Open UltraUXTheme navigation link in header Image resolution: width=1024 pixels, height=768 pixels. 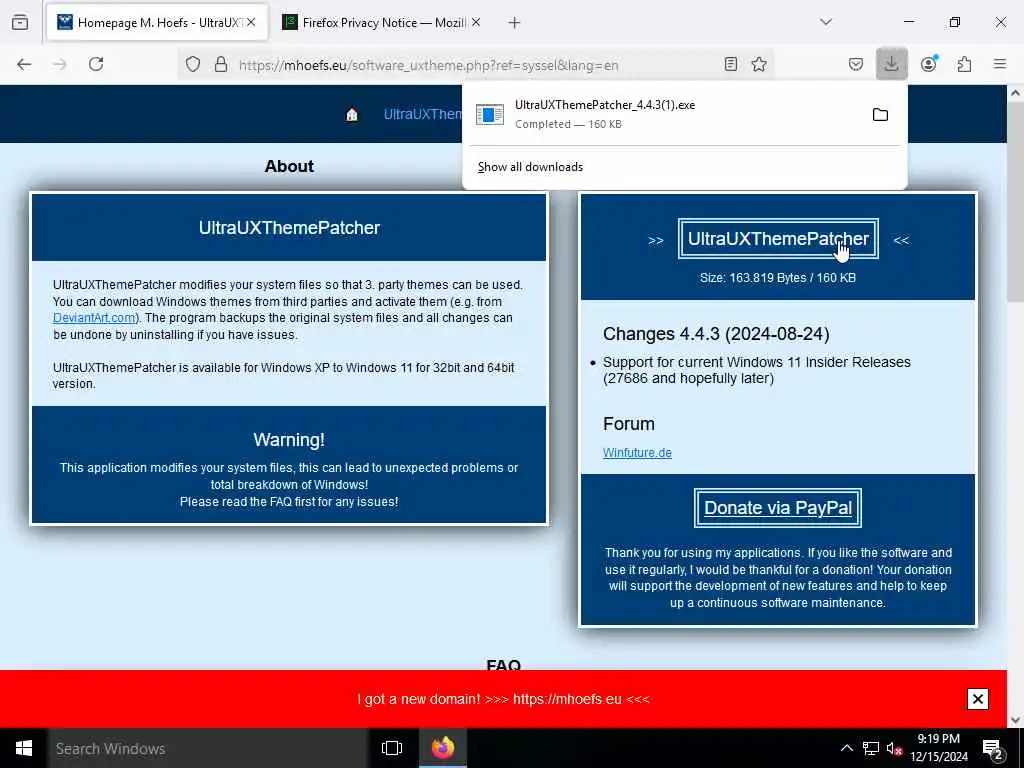[x=423, y=114]
